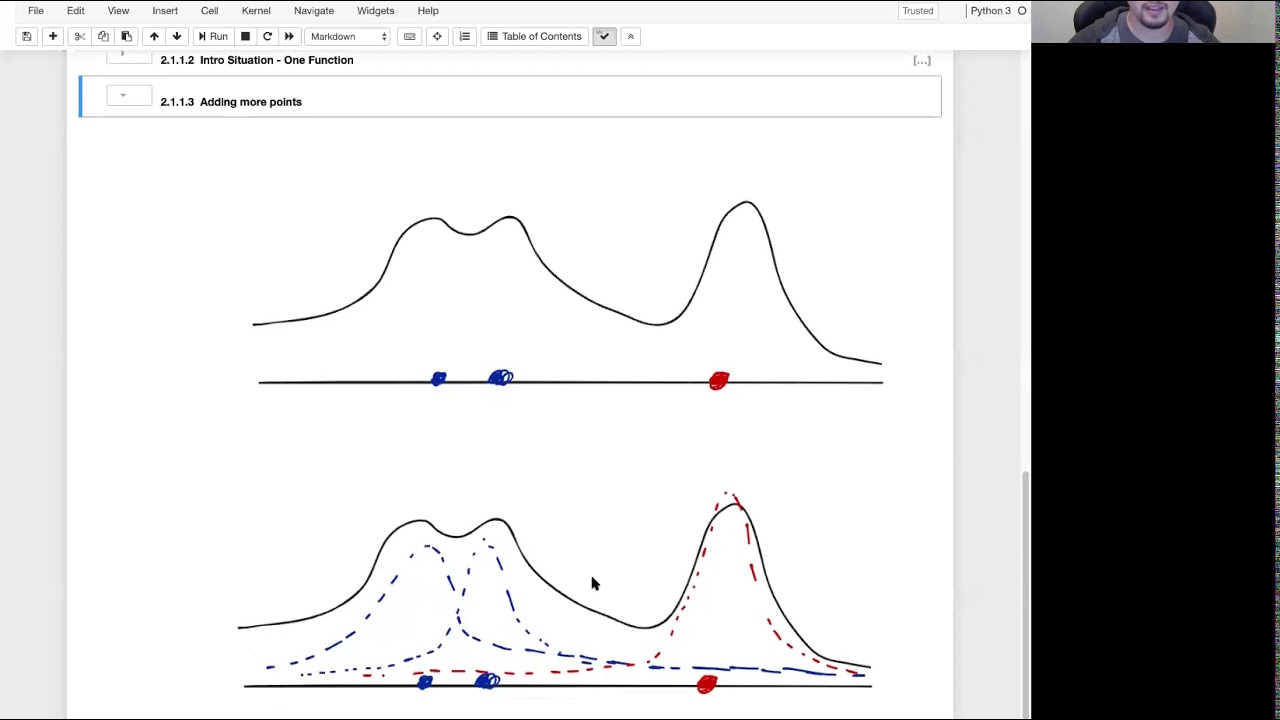This screenshot has width=1280, height=720.
Task: Collapse the 'Adding more points' section arrow
Action: click(123, 96)
